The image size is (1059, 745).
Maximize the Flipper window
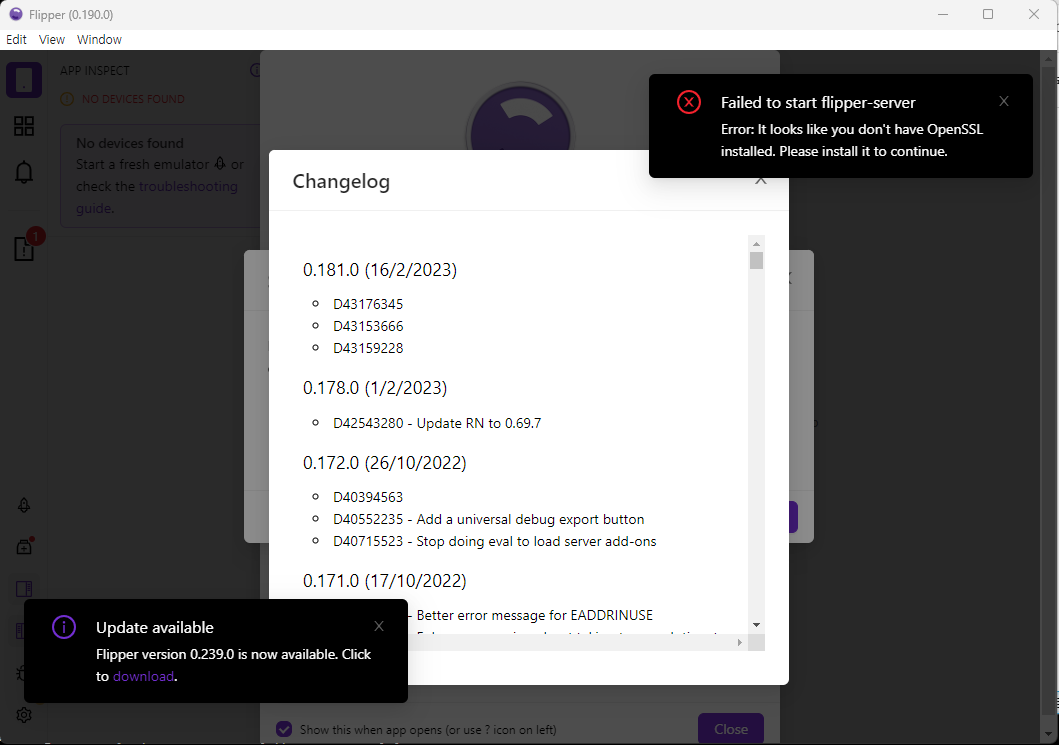tap(987, 14)
